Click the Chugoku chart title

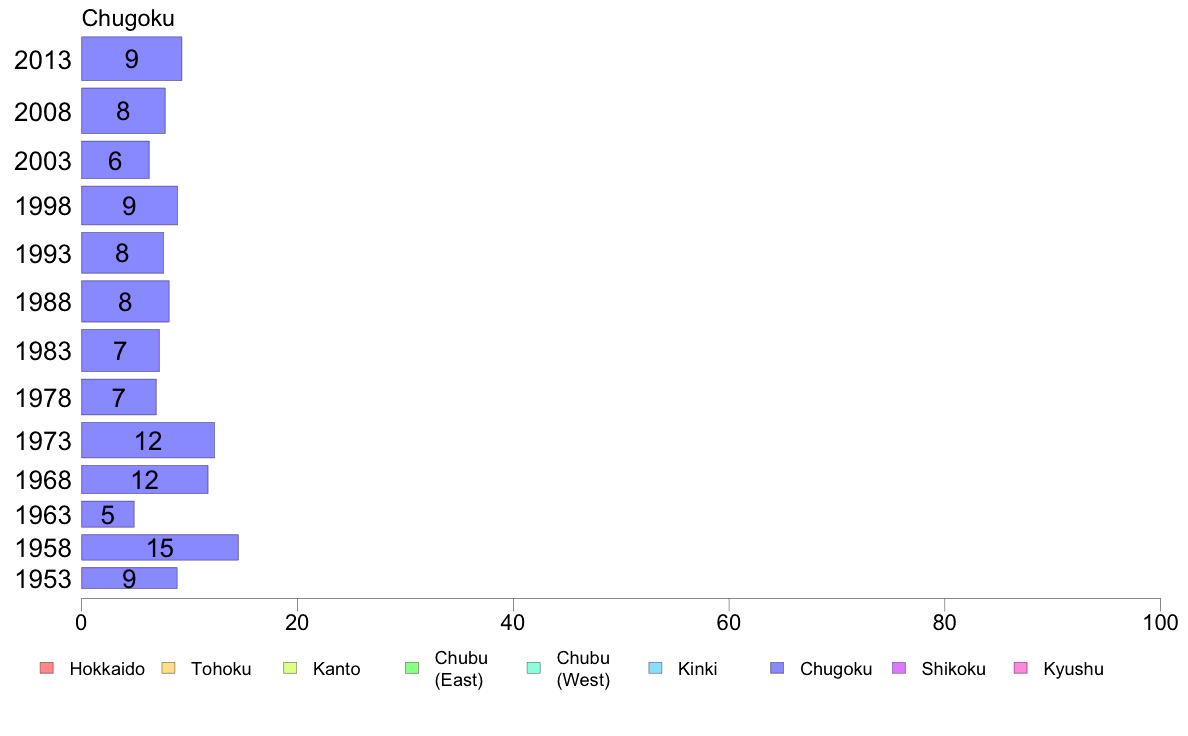click(128, 18)
